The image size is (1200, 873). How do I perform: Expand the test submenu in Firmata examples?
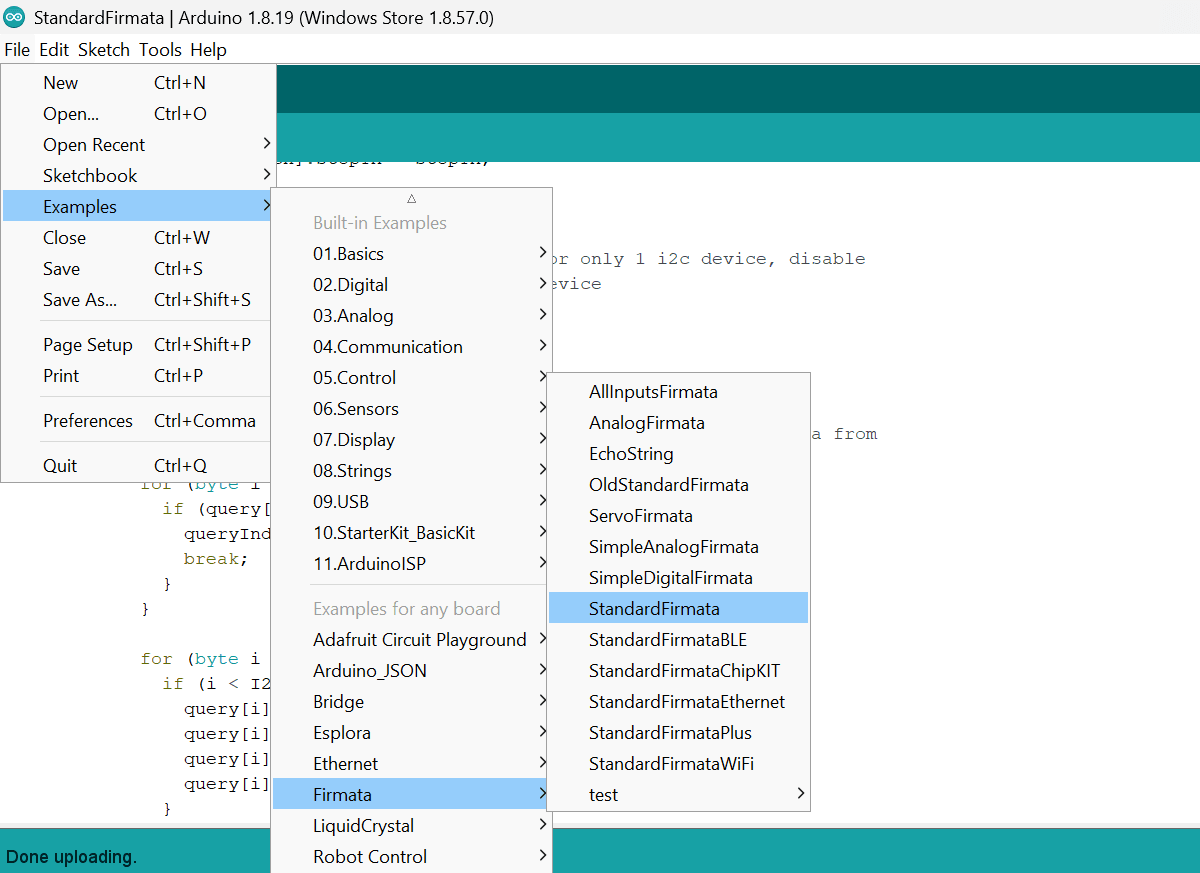pyautogui.click(x=603, y=794)
